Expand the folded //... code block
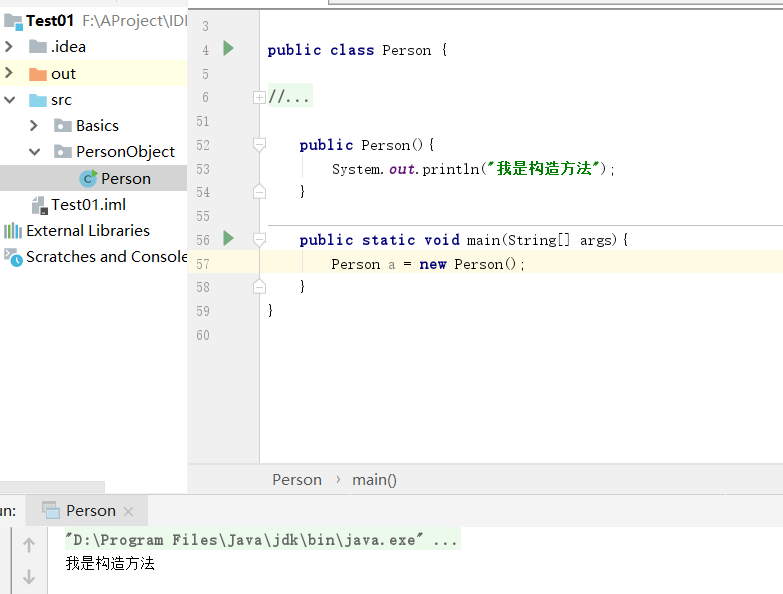 pos(259,97)
